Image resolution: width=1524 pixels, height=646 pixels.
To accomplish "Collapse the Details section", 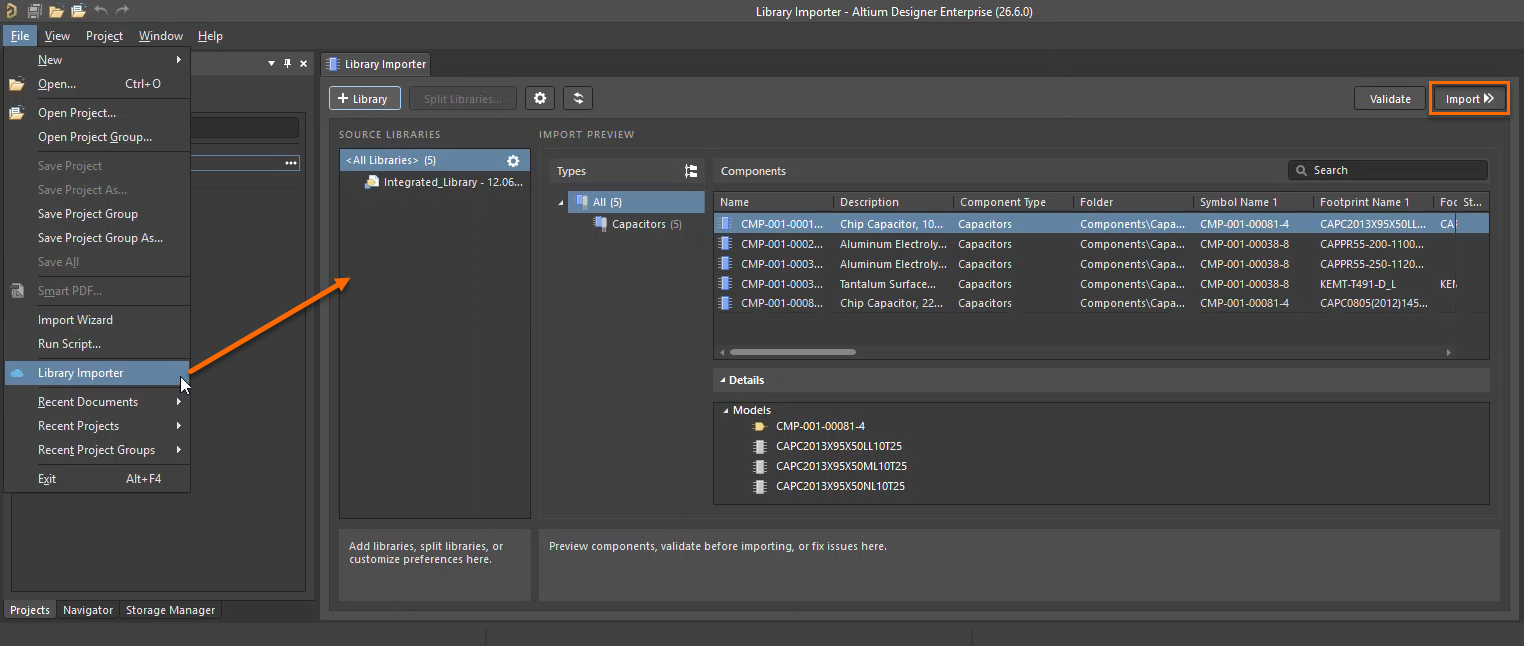I will 722,381.
